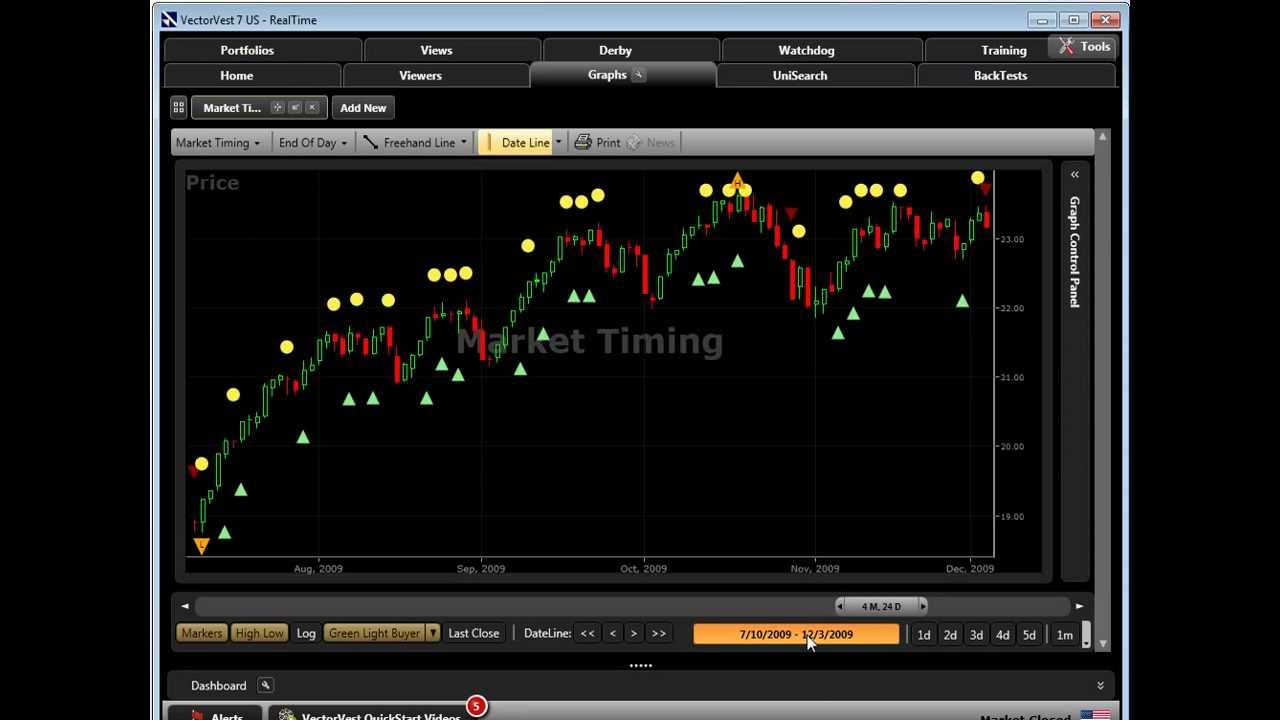Click the DateLine rewind << button
The height and width of the screenshot is (720, 1280).
point(587,633)
